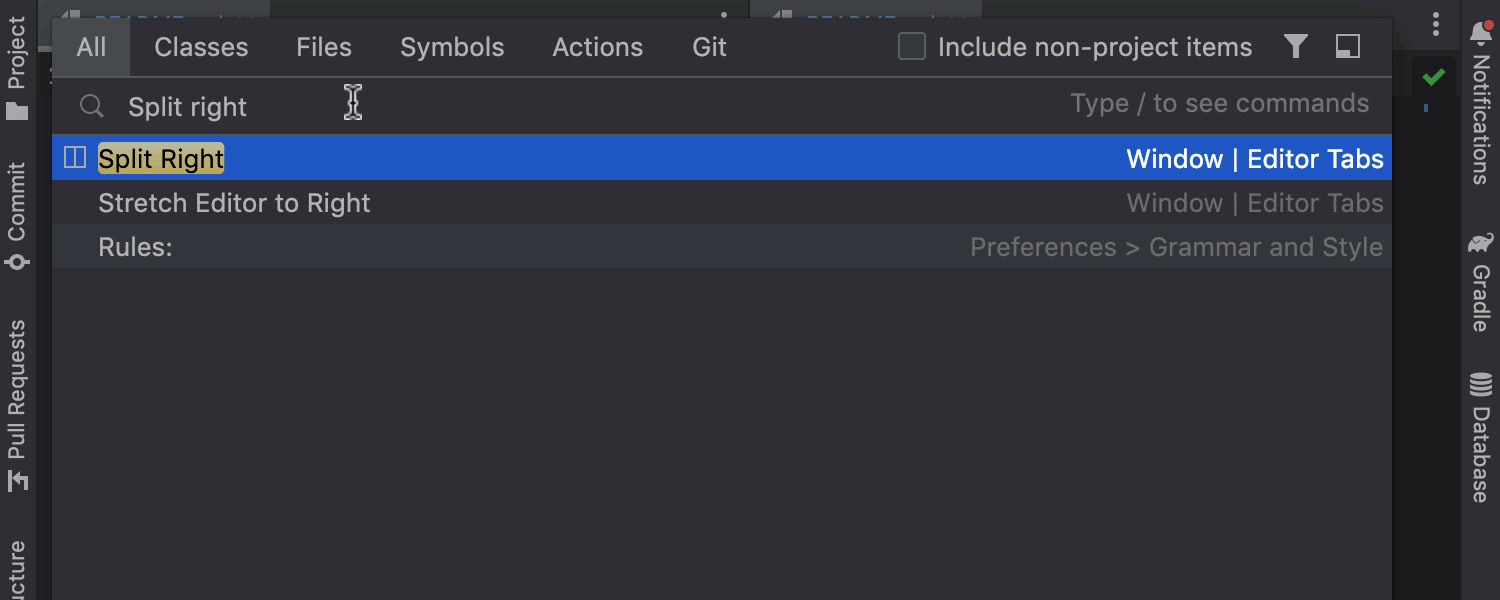Viewport: 1500px width, 600px height.
Task: Enable Include non-project items checkbox
Action: 912,47
